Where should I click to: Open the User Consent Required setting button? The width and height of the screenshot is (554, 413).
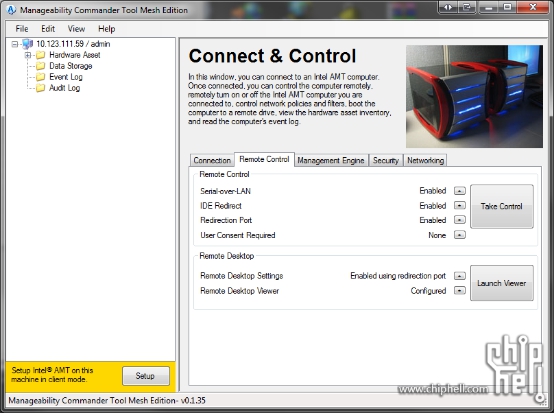pos(460,235)
